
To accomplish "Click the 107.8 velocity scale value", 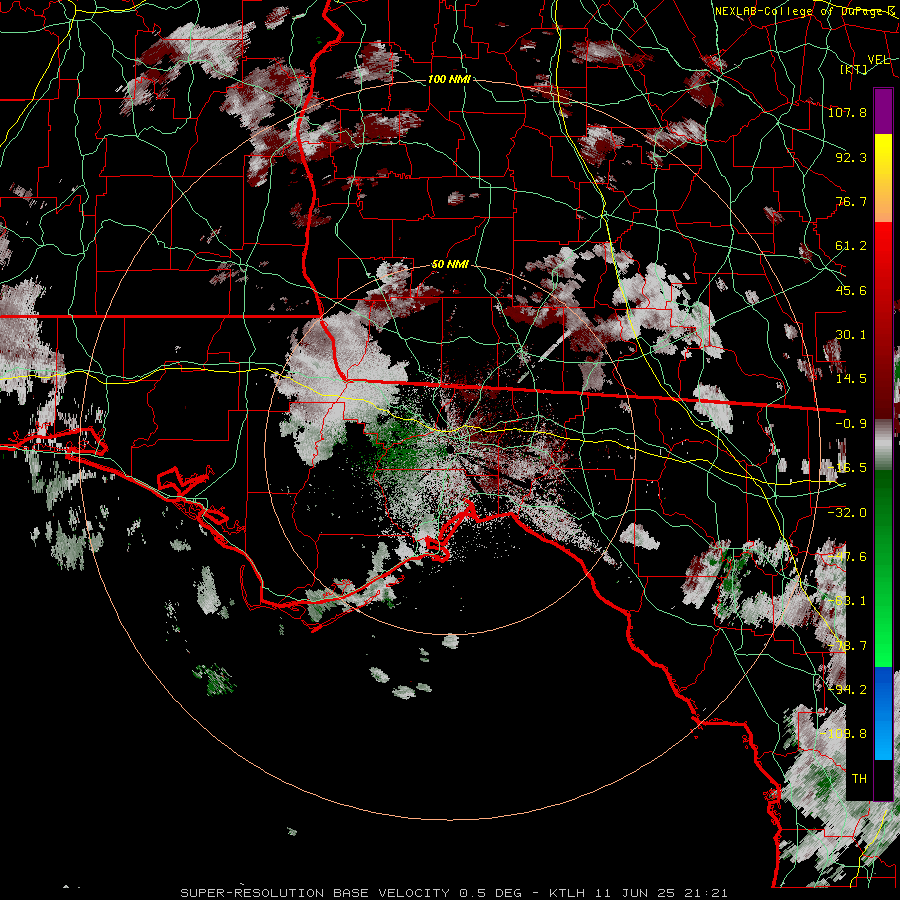I will [x=847, y=112].
